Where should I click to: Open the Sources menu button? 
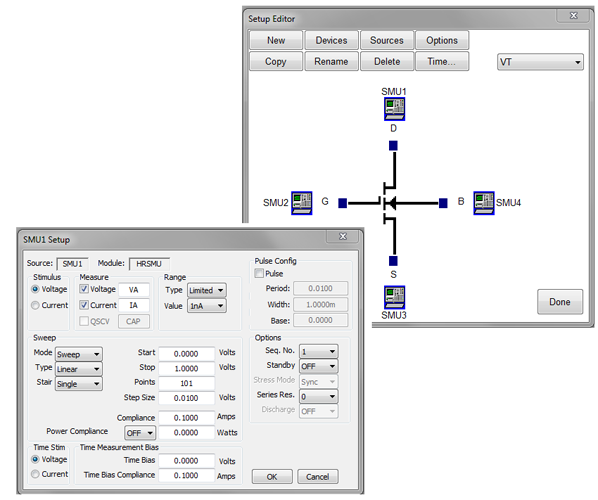pos(387,40)
